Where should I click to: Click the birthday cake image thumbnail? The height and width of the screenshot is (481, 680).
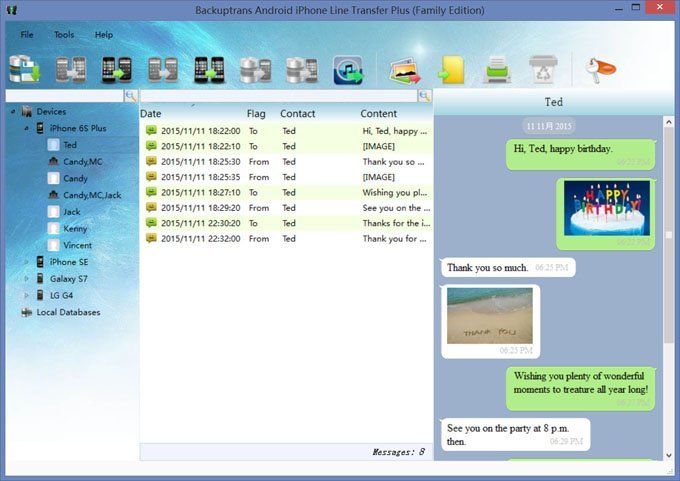pos(606,207)
